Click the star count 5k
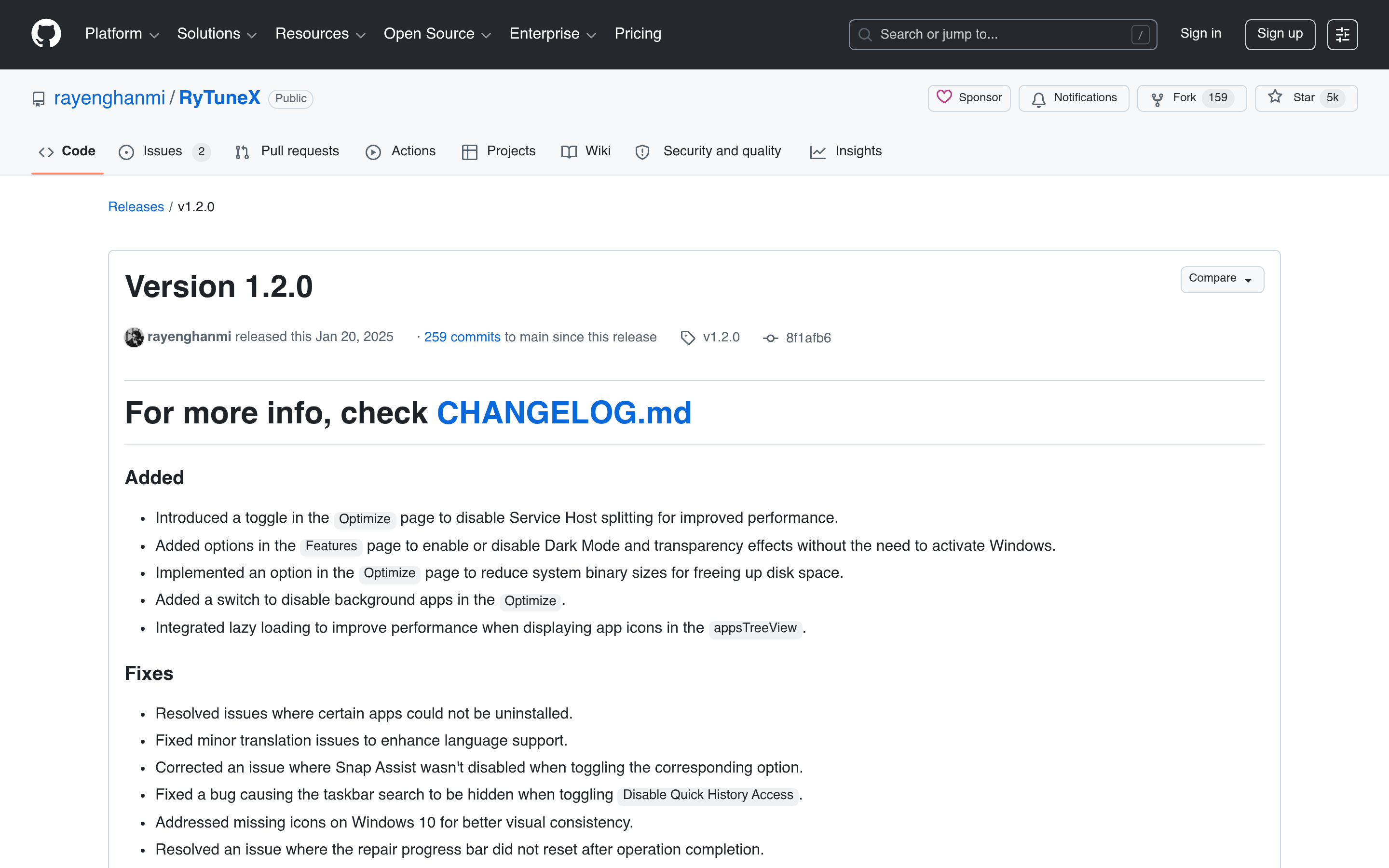 pos(1332,98)
